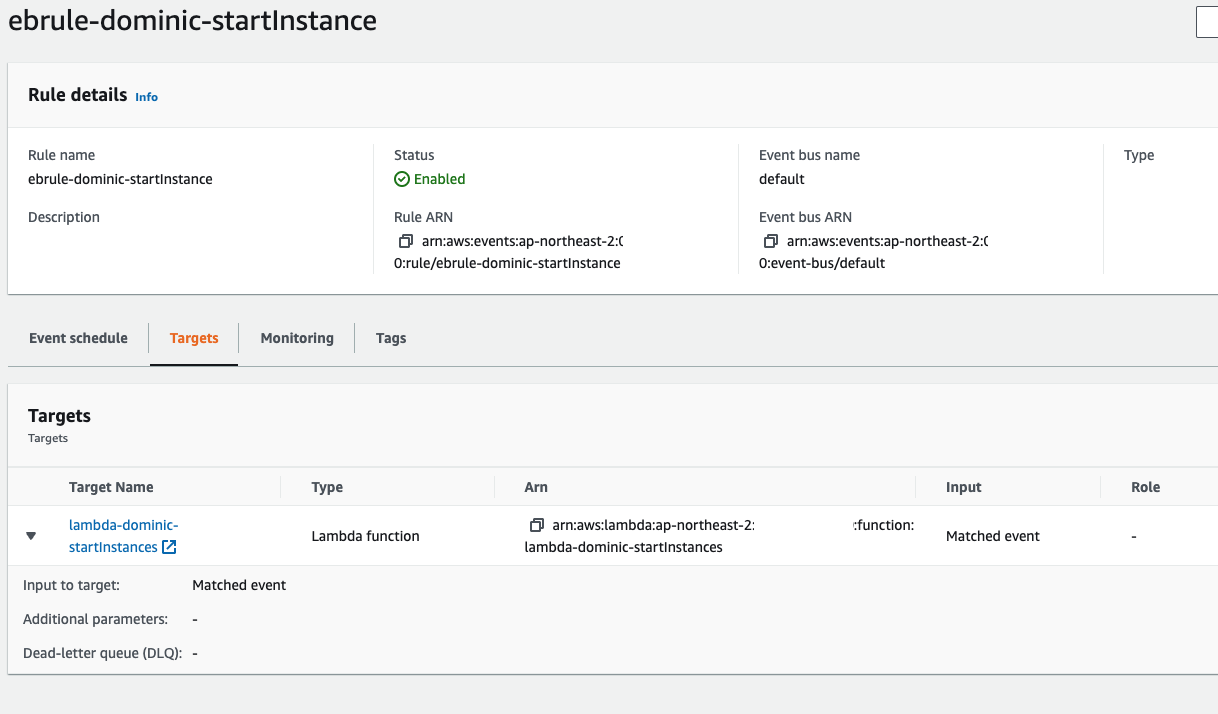
Task: Click the 'Dead-letter queue (DLQ):' label
Action: tap(103, 653)
